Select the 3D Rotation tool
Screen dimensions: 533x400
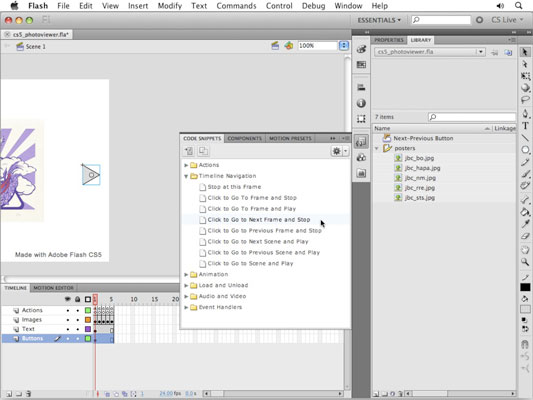[x=525, y=88]
